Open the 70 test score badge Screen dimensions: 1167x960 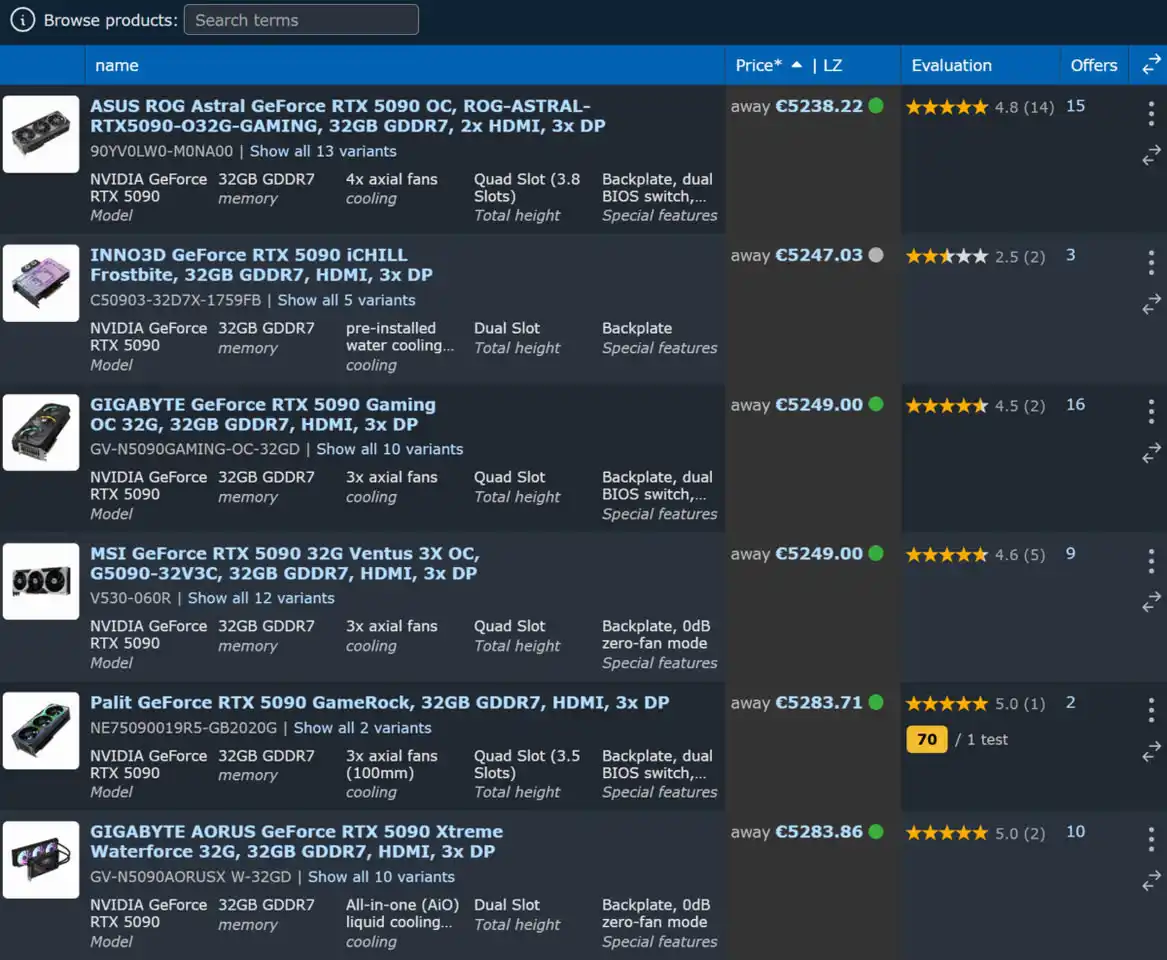tap(927, 740)
